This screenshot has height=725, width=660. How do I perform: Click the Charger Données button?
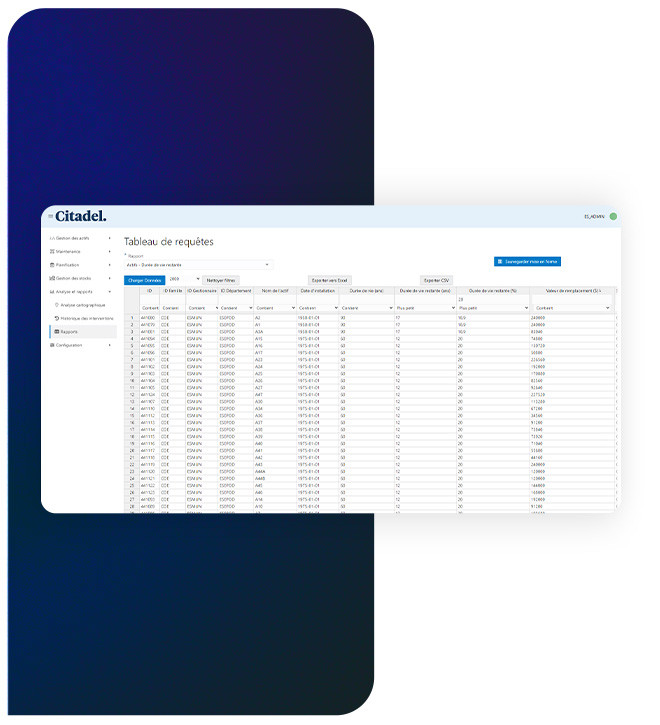point(144,280)
